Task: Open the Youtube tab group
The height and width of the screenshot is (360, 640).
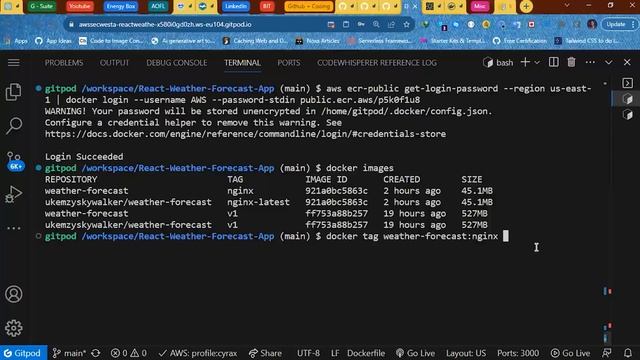Action: tap(80, 6)
